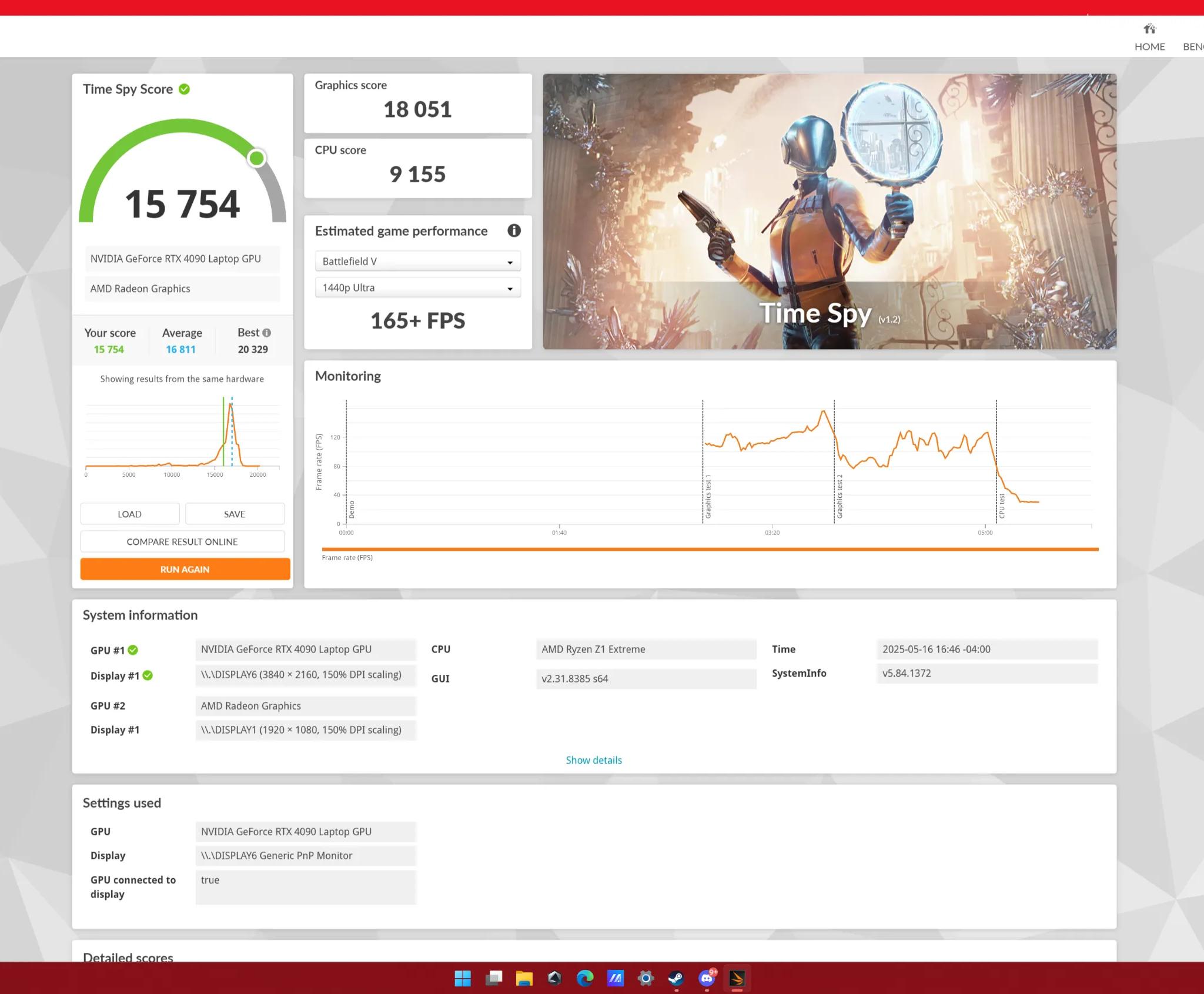Open the Benchmarks tab in navigation
The width and height of the screenshot is (1204, 994).
(x=1193, y=46)
